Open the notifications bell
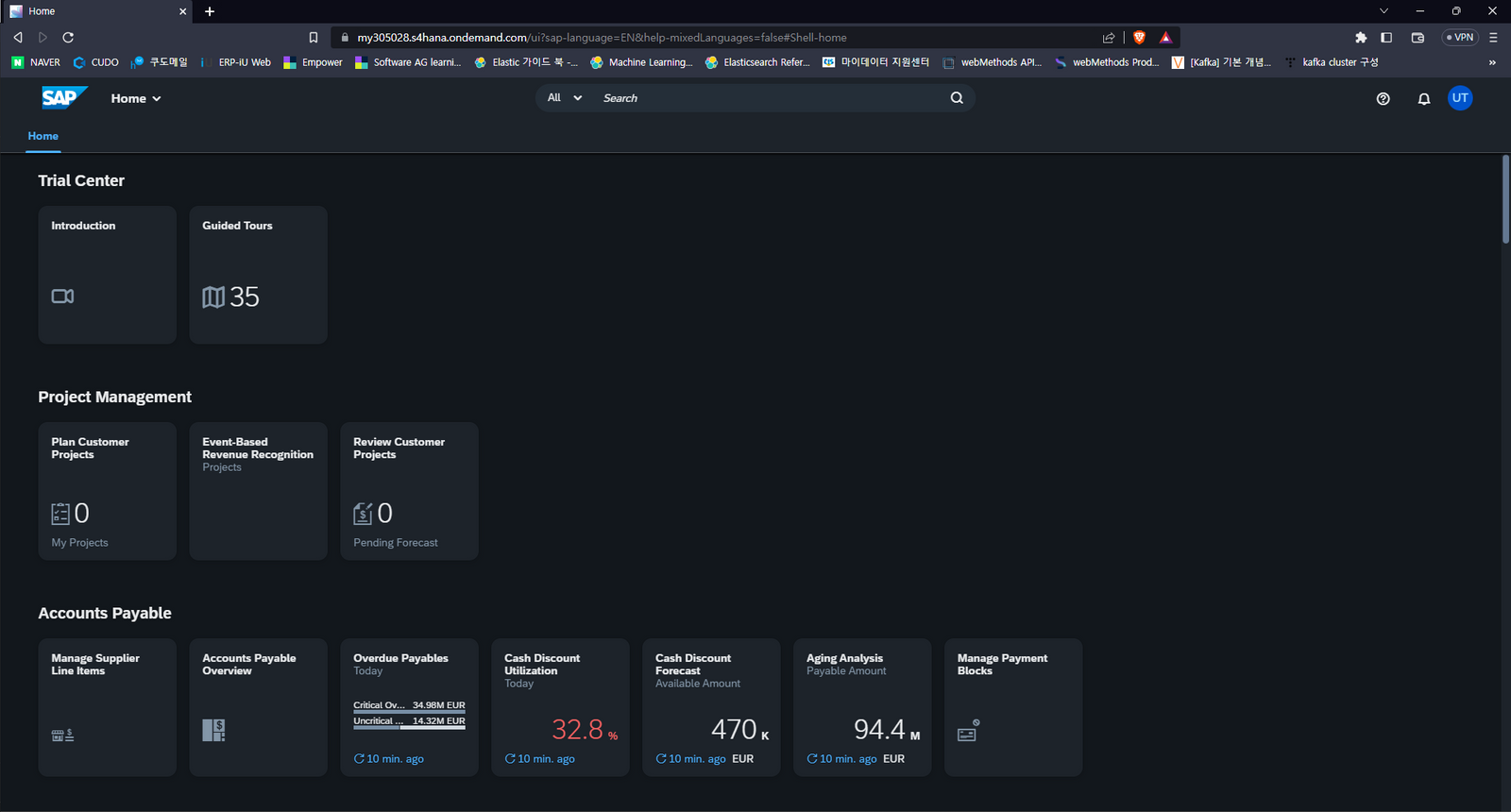 click(x=1423, y=98)
